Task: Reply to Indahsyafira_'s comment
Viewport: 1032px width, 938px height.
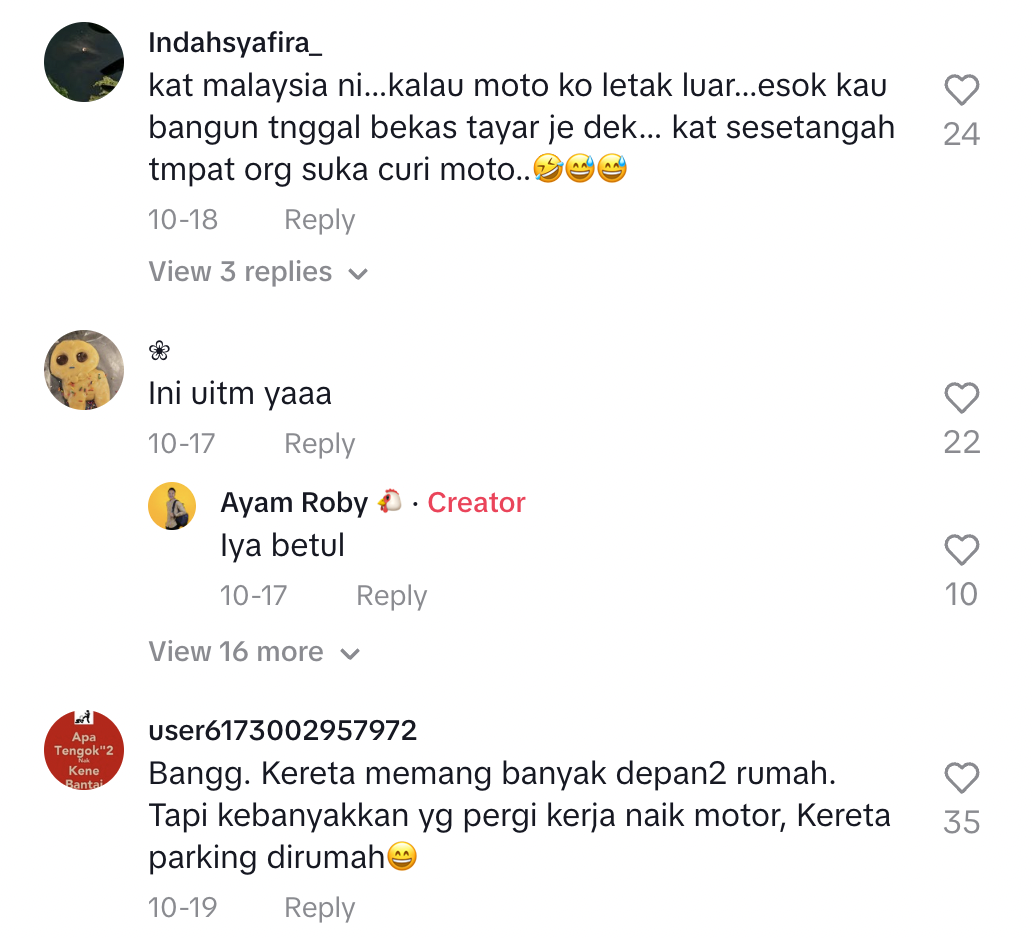Action: click(x=319, y=220)
